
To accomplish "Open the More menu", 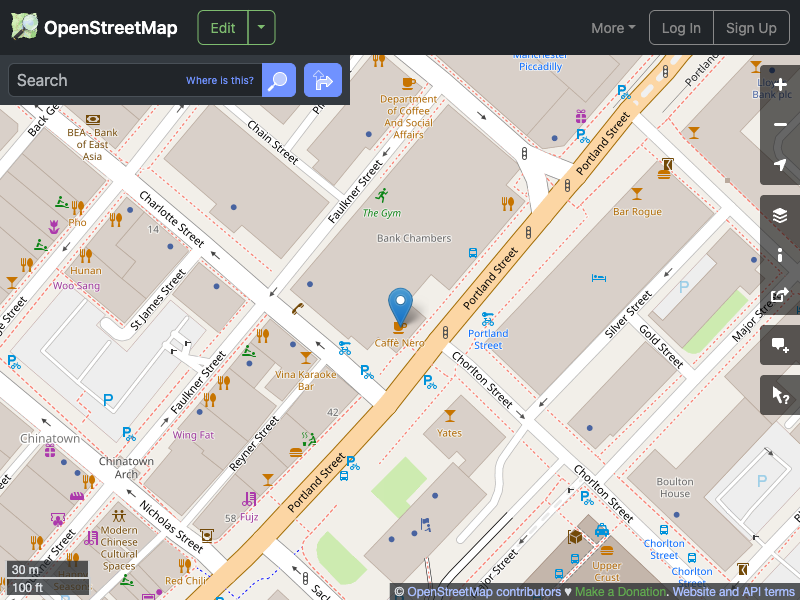I will (612, 28).
